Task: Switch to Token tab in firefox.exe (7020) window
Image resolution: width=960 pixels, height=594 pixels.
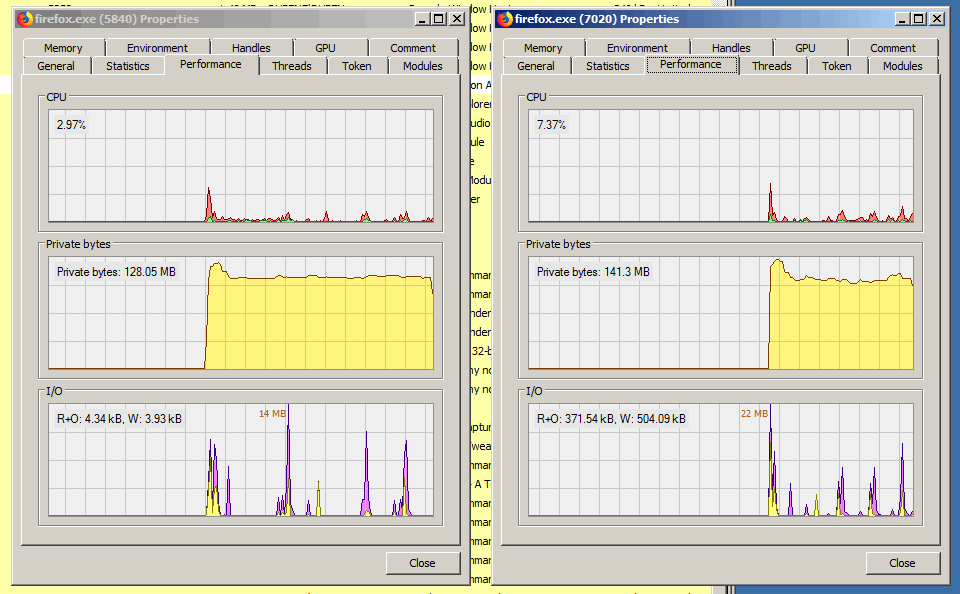Action: tap(836, 66)
